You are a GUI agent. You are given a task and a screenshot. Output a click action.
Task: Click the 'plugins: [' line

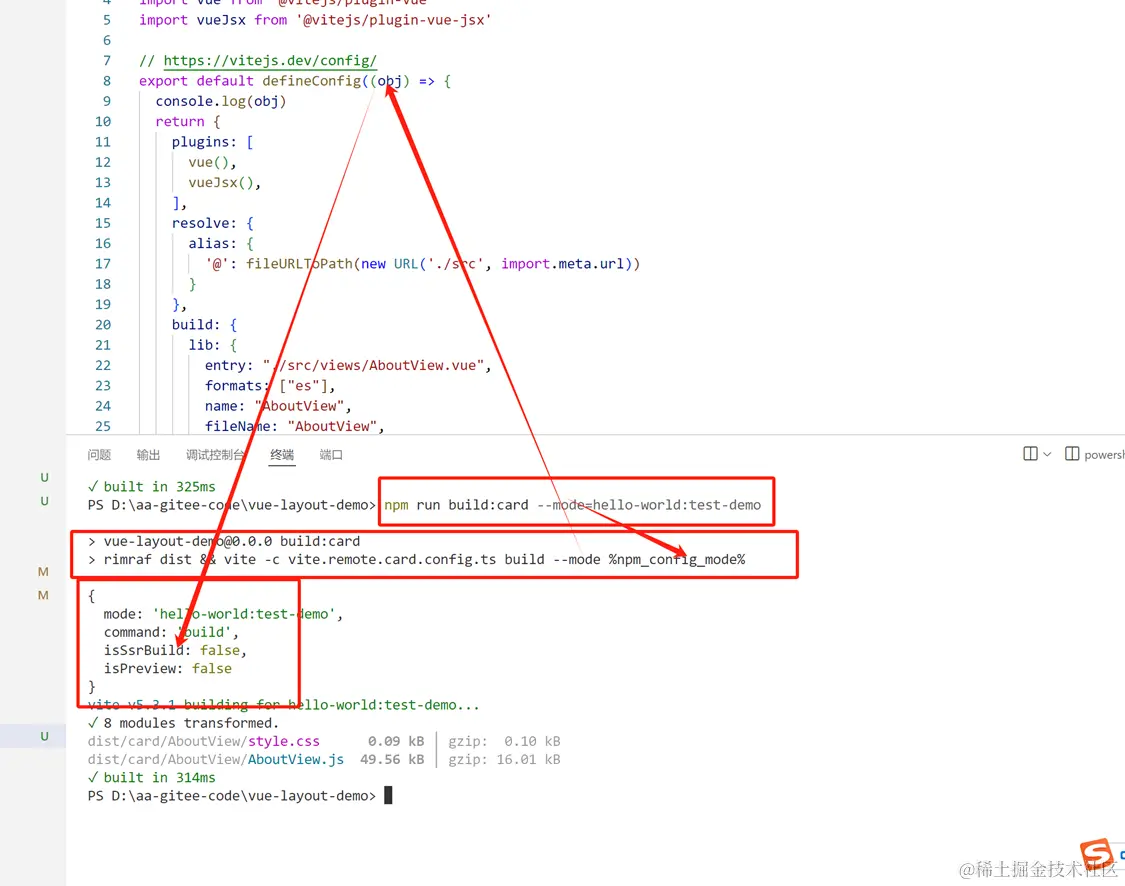(x=212, y=142)
